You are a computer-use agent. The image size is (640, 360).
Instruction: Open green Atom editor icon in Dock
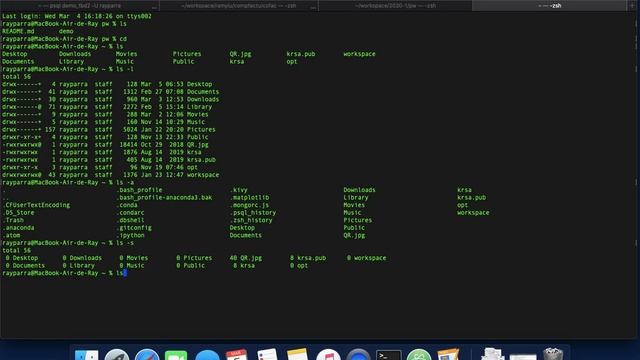coord(419,354)
